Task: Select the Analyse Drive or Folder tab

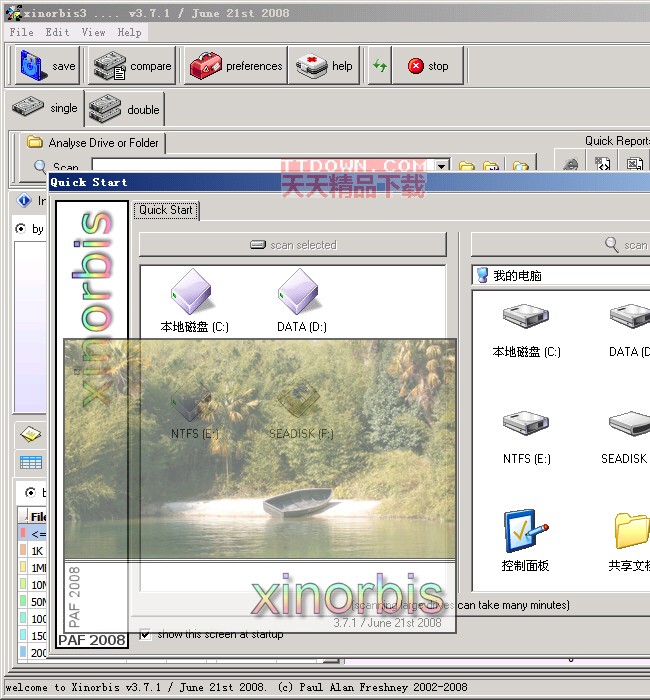Action: point(93,143)
